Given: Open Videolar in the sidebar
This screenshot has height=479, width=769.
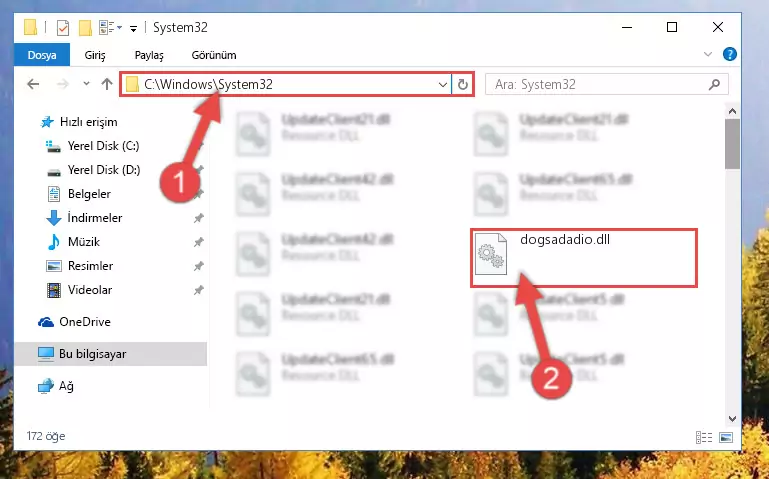Looking at the screenshot, I should click(x=80, y=290).
